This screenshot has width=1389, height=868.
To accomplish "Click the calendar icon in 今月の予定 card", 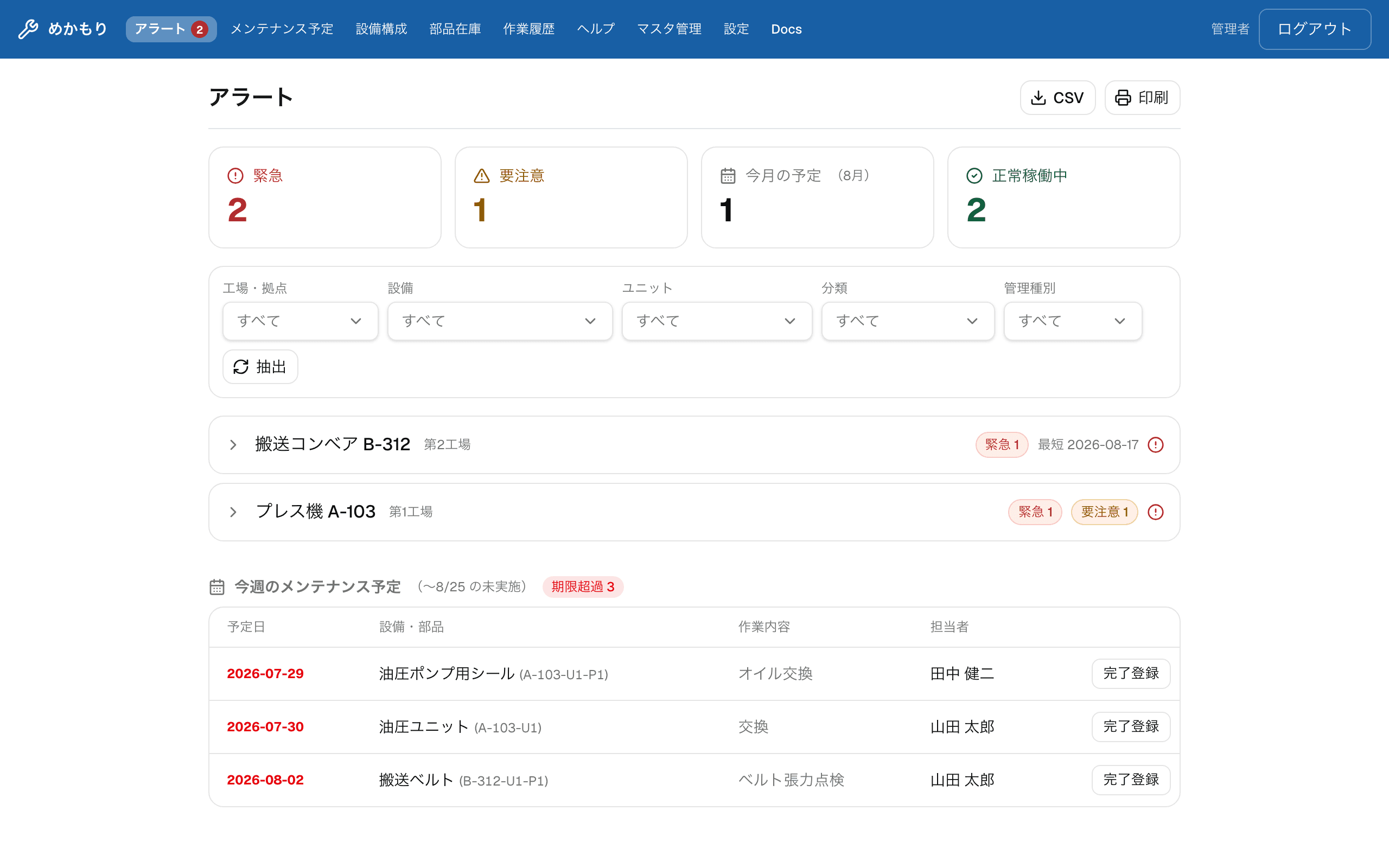I will pos(728,176).
